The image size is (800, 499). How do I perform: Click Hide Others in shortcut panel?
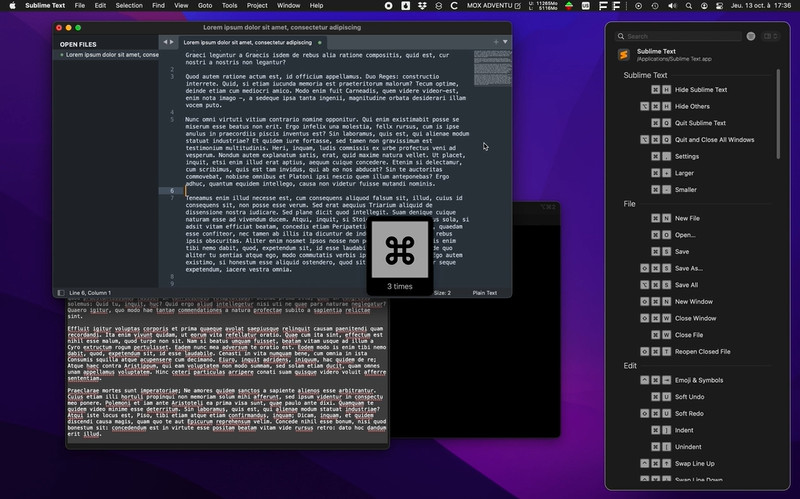pos(692,107)
